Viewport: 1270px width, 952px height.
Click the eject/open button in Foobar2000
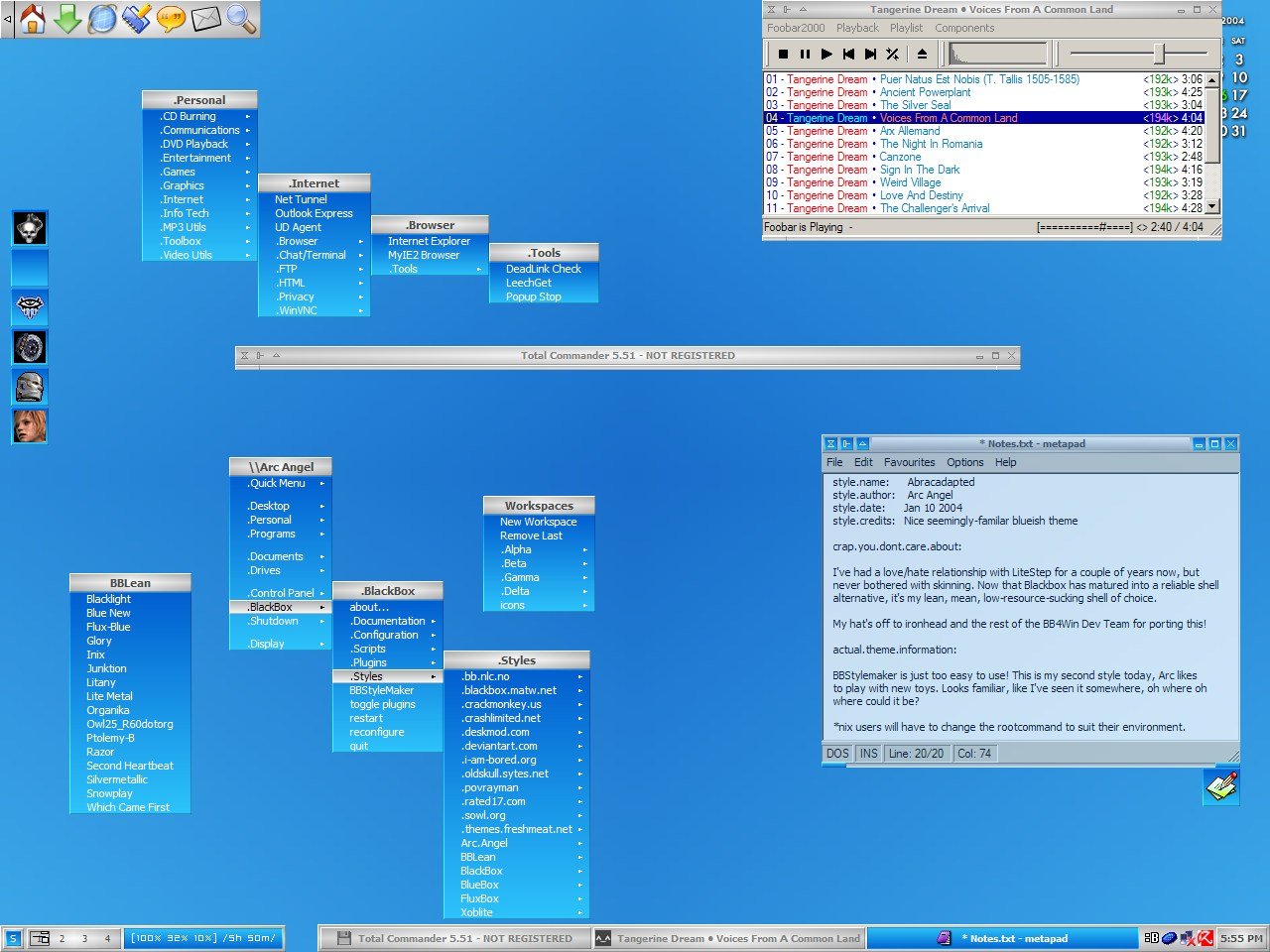[922, 54]
